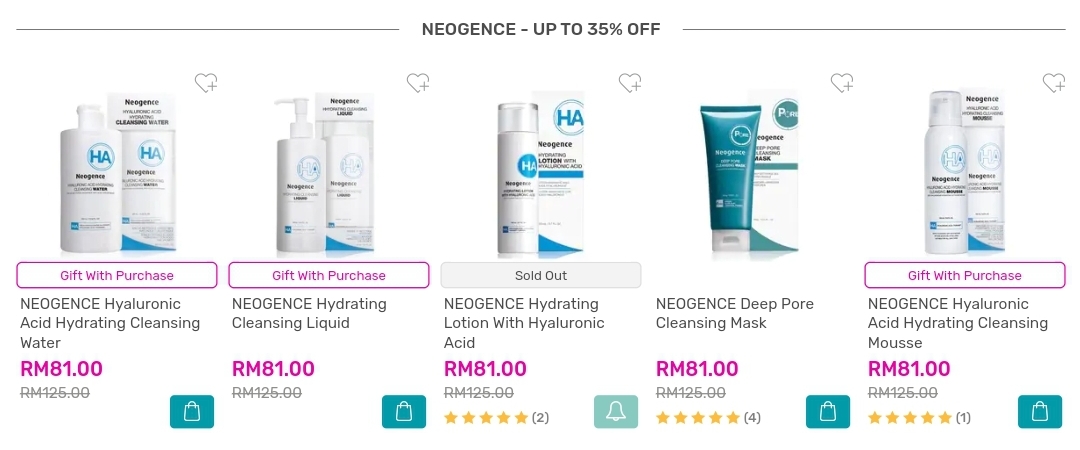Add Hydrating Cleansing Water to shopping bag

click(x=192, y=411)
